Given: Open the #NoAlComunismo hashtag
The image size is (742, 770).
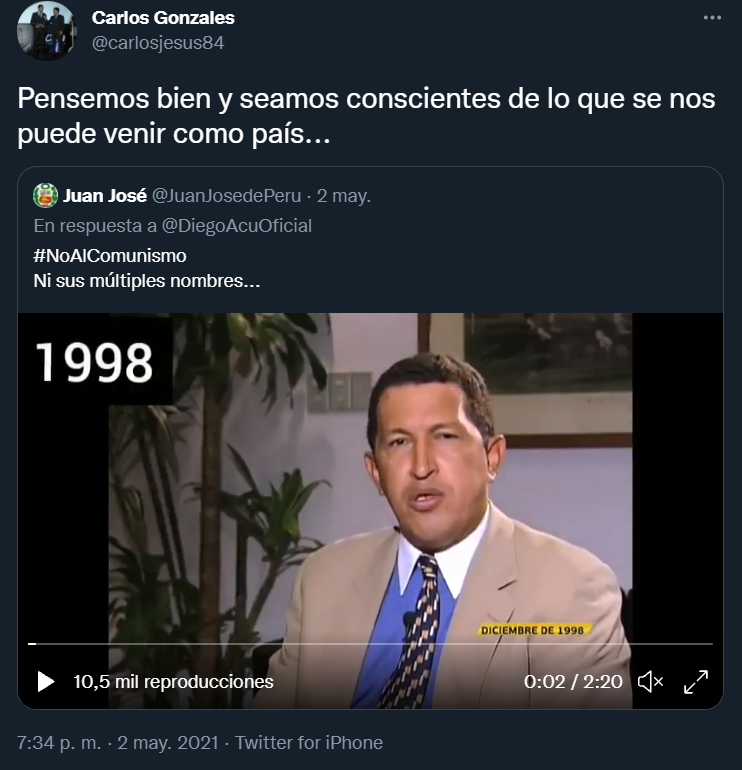Looking at the screenshot, I should pyautogui.click(x=110, y=256).
